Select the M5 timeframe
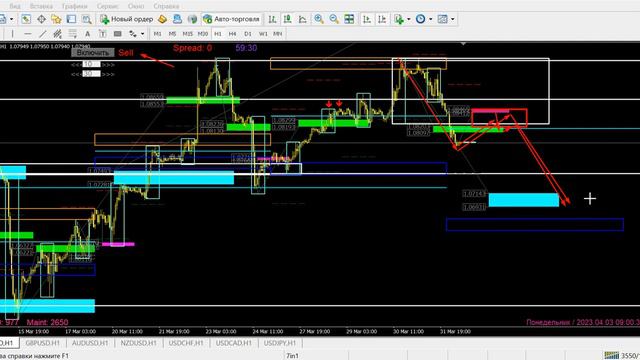The height and width of the screenshot is (360, 640). pos(172,34)
